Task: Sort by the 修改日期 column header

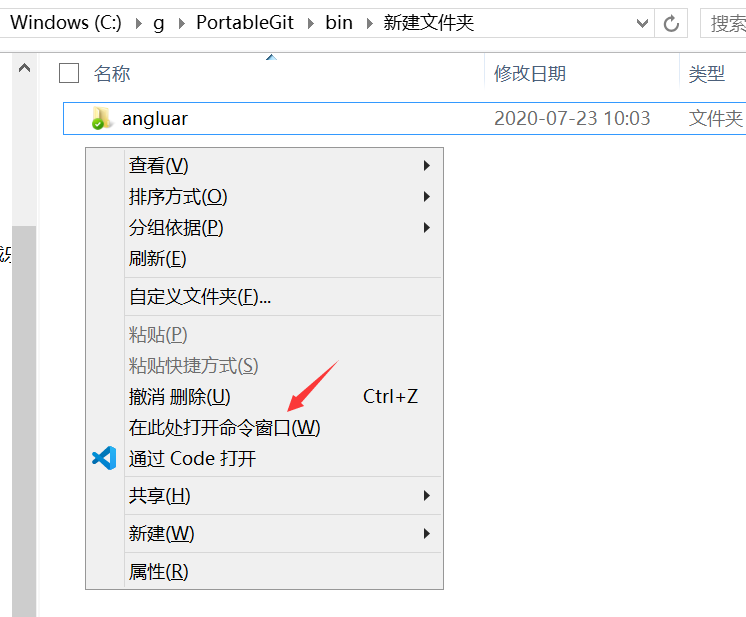Action: 530,73
